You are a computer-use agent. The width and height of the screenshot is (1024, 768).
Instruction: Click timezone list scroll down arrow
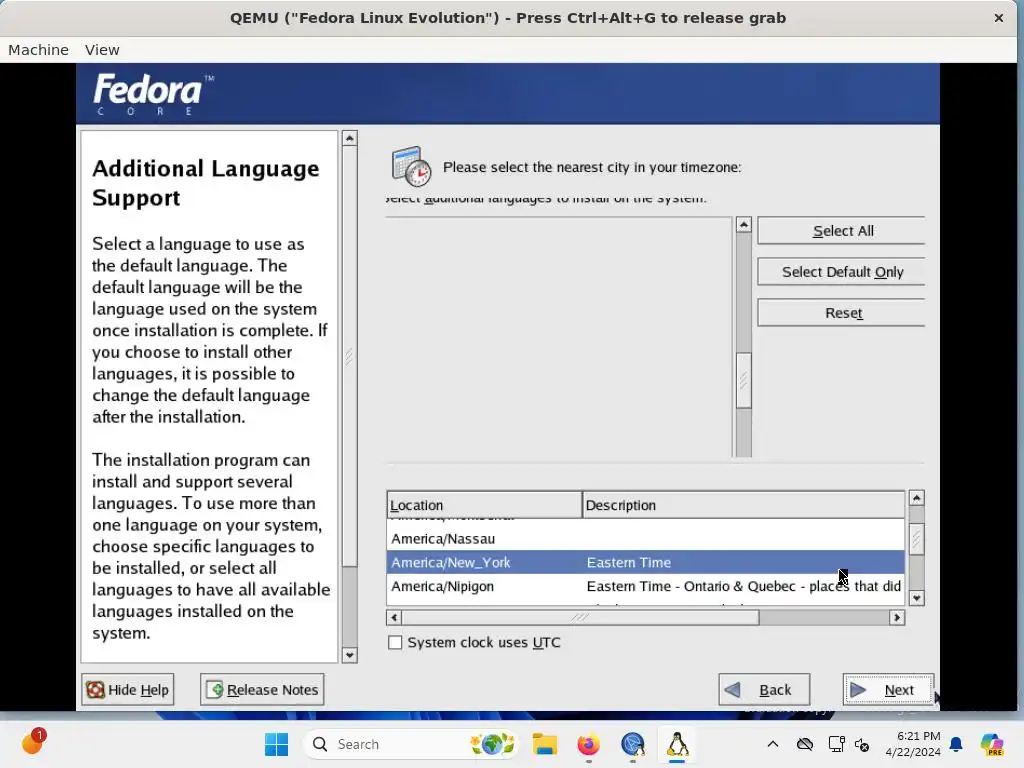click(916, 598)
